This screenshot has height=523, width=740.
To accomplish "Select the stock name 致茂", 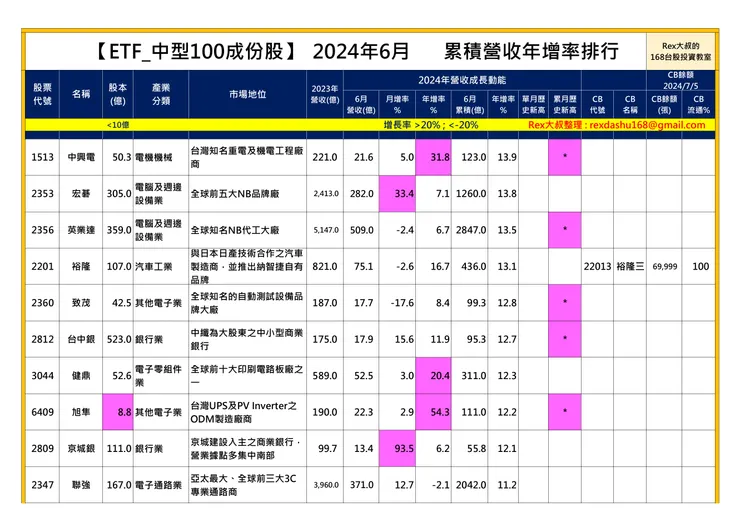I will [81, 303].
